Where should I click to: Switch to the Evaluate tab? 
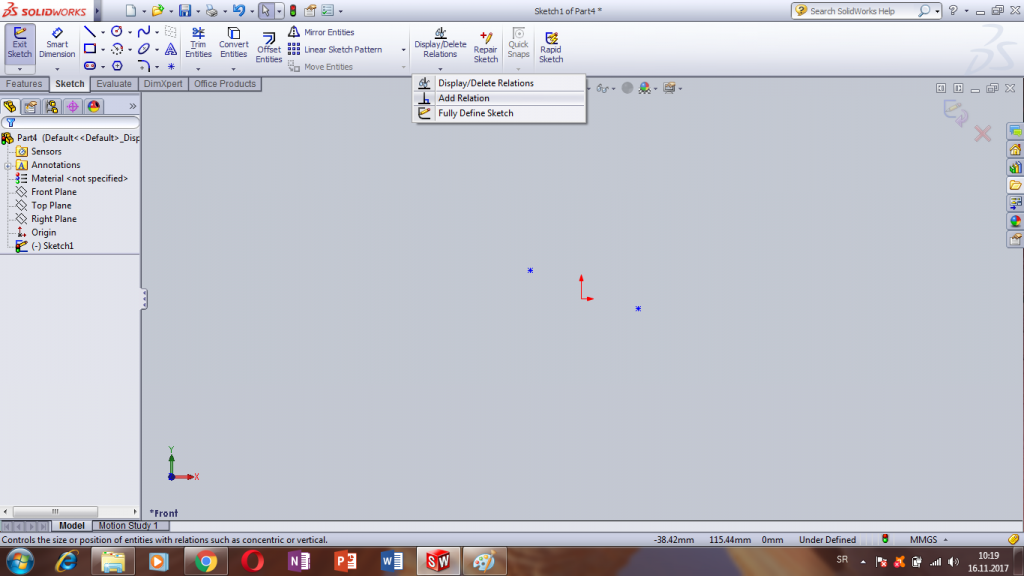(114, 84)
